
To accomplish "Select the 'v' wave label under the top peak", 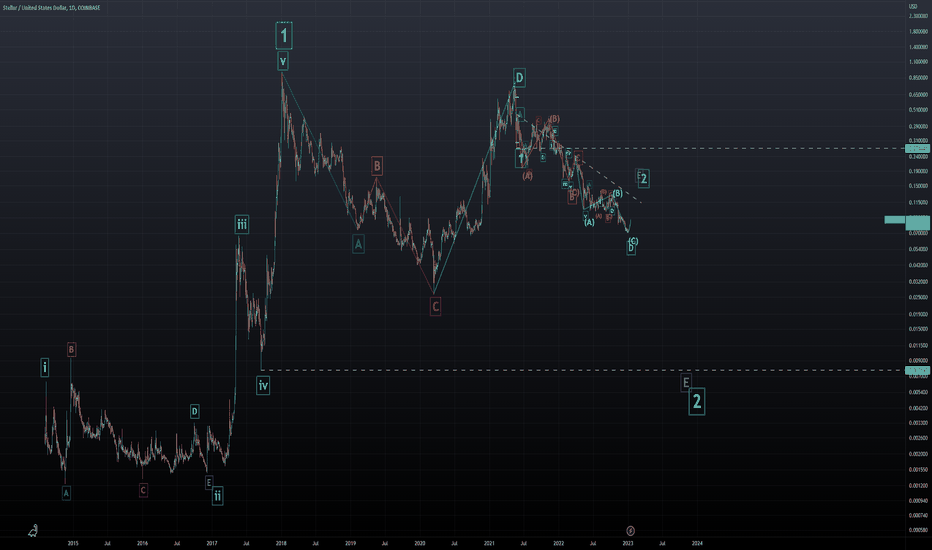I will point(283,61).
